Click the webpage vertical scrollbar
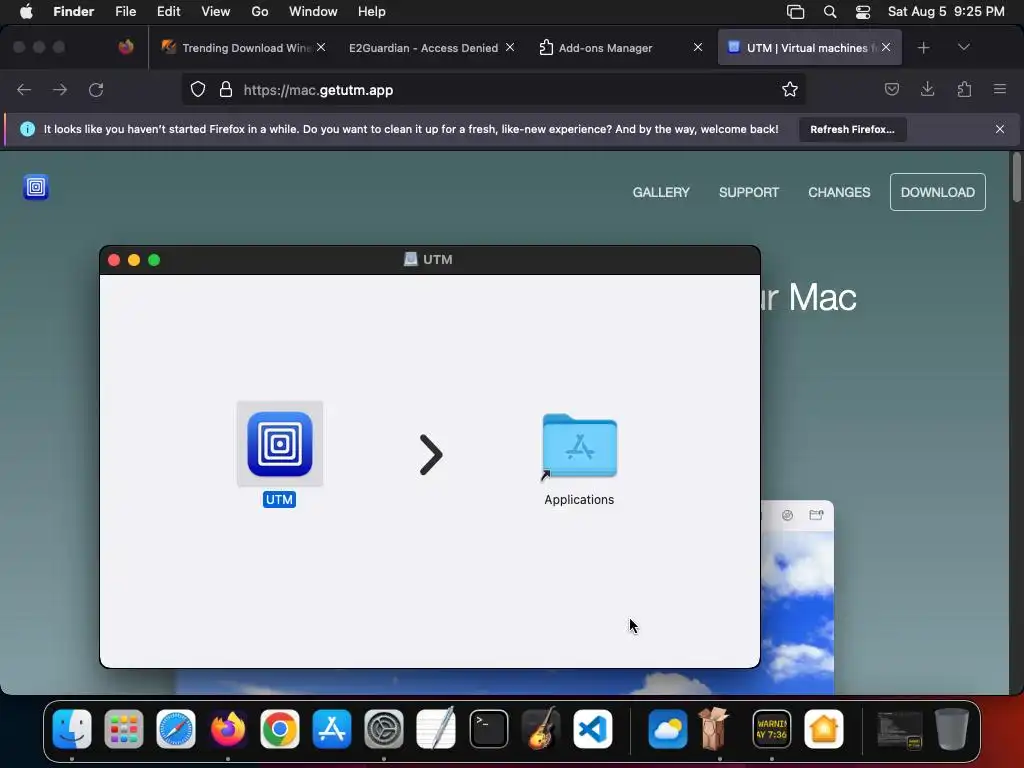This screenshot has height=768, width=1024. (1016, 178)
